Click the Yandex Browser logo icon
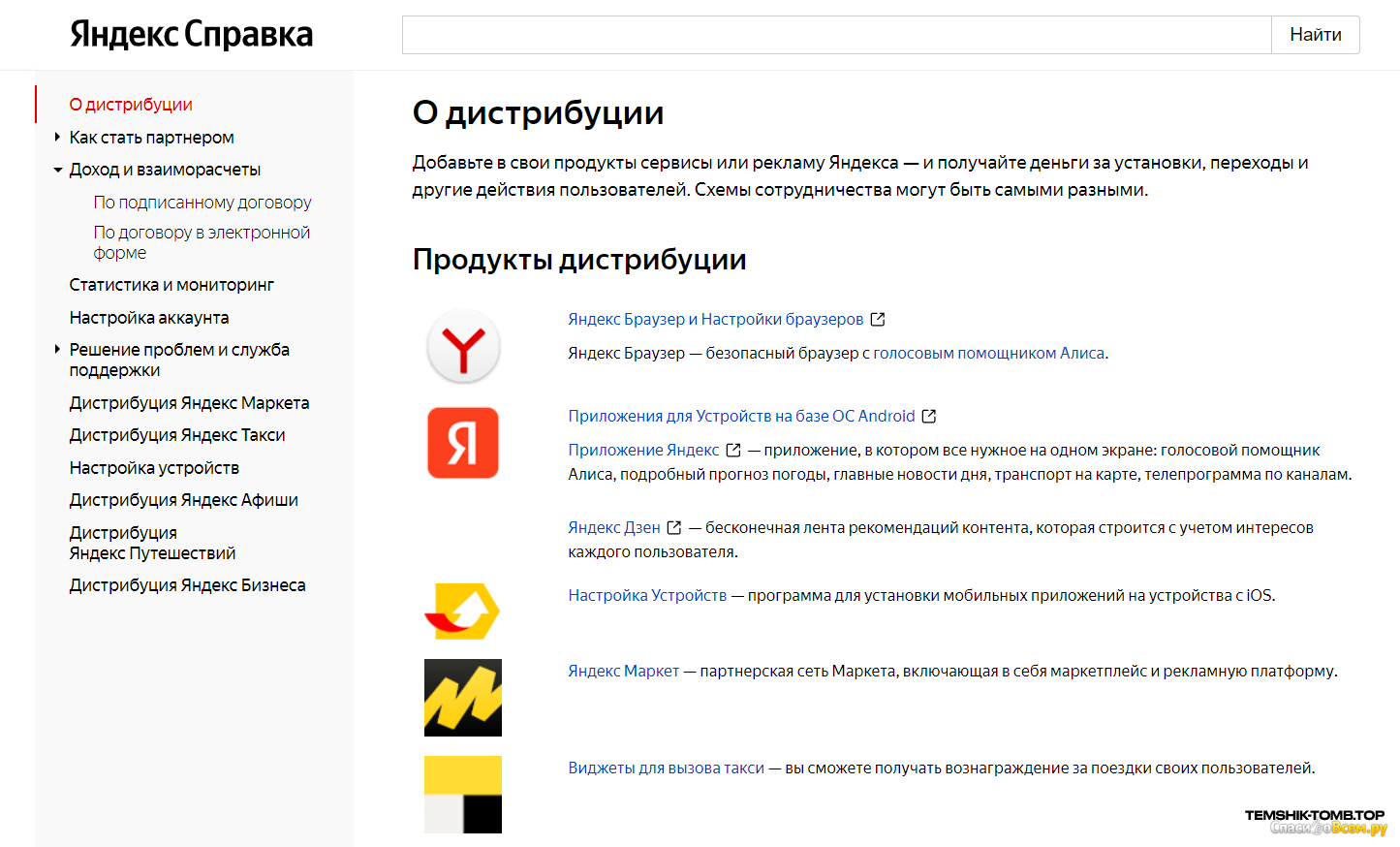Image resolution: width=1400 pixels, height=847 pixels. coord(463,347)
